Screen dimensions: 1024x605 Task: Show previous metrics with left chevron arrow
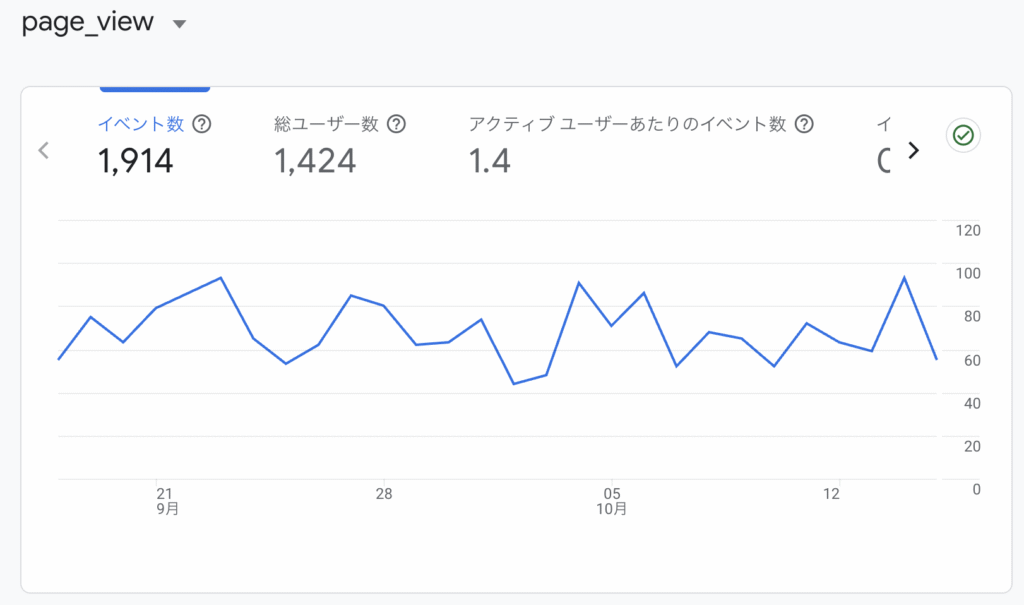[x=43, y=150]
